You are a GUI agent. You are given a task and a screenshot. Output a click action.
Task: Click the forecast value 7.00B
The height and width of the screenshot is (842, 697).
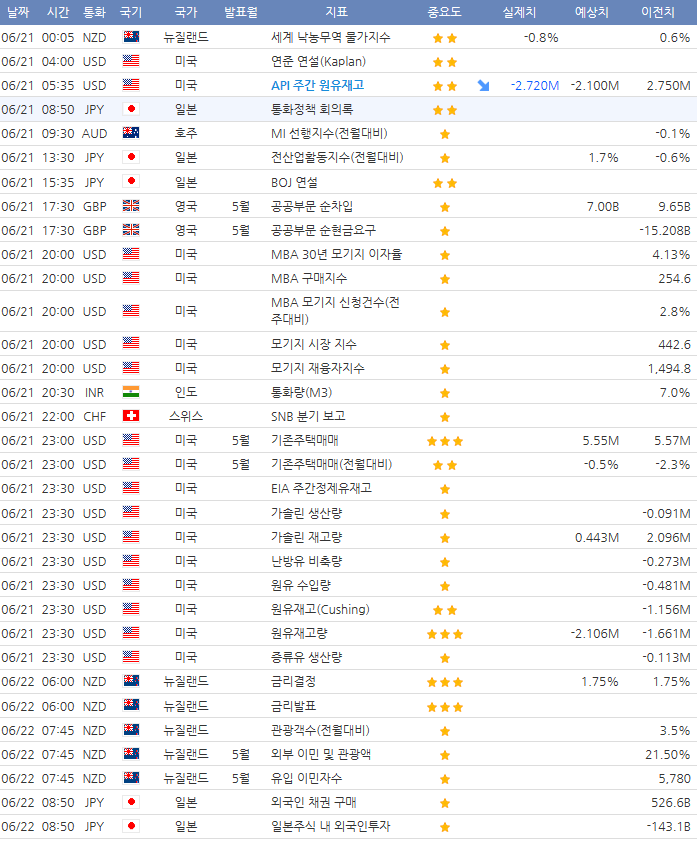tap(603, 207)
